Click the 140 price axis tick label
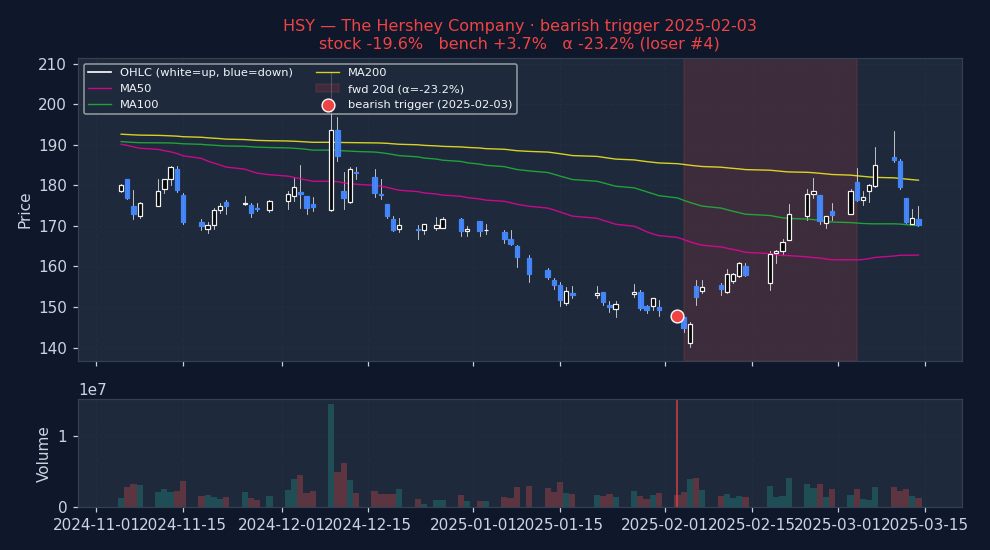The image size is (990, 550). tap(51, 348)
